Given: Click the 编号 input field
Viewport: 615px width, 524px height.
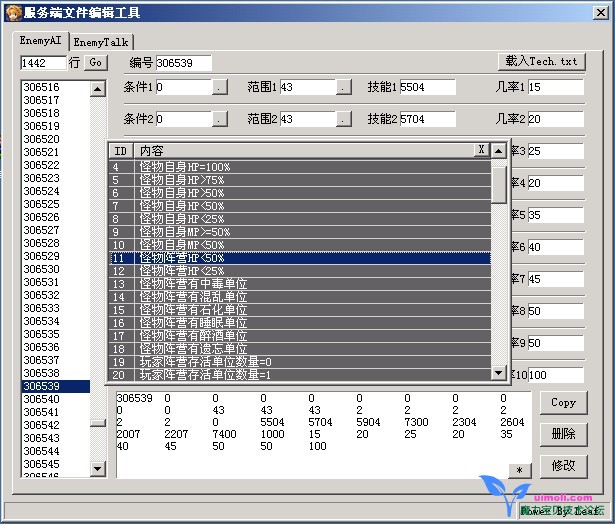Looking at the screenshot, I should pos(183,63).
